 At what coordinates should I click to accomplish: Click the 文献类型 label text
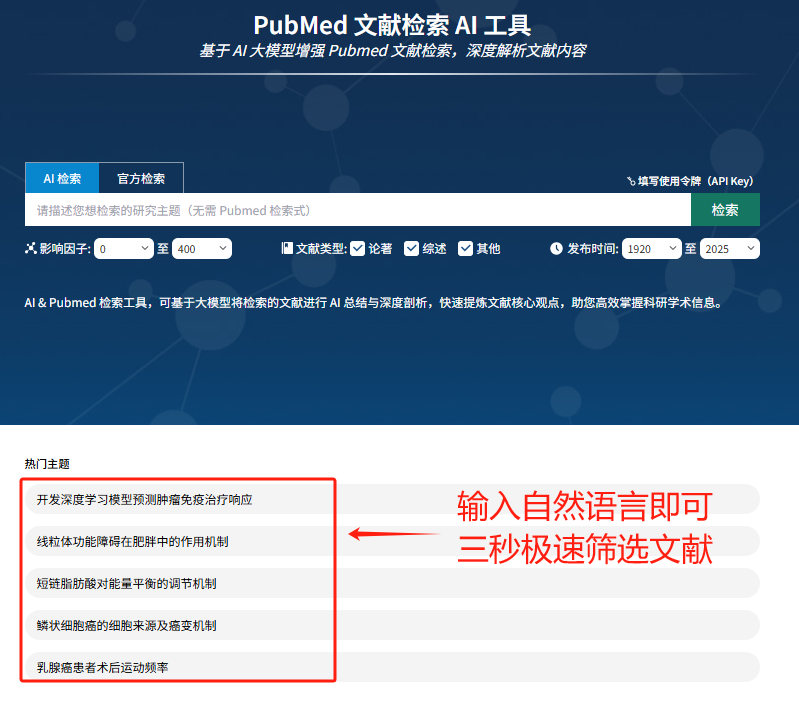pyautogui.click(x=322, y=249)
